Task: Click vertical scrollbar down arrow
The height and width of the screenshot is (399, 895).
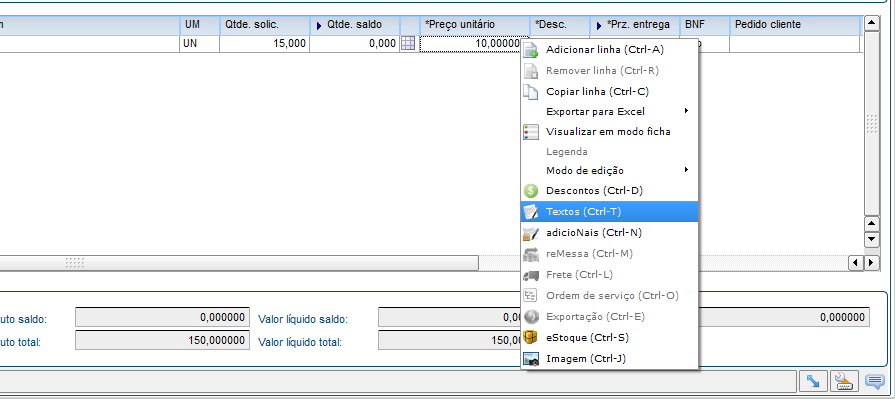Action: pyautogui.click(x=872, y=239)
